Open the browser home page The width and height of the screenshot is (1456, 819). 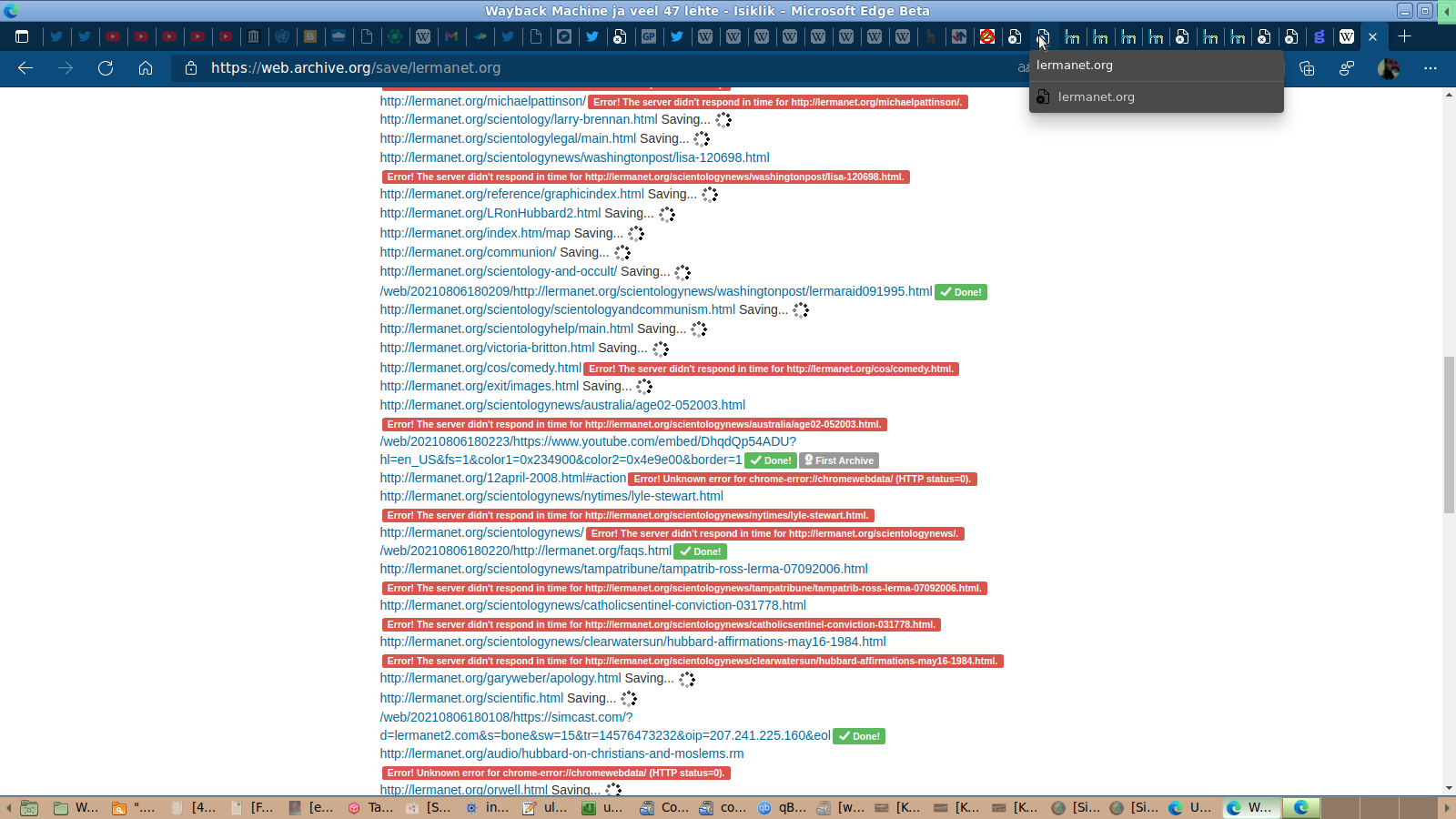click(x=146, y=68)
